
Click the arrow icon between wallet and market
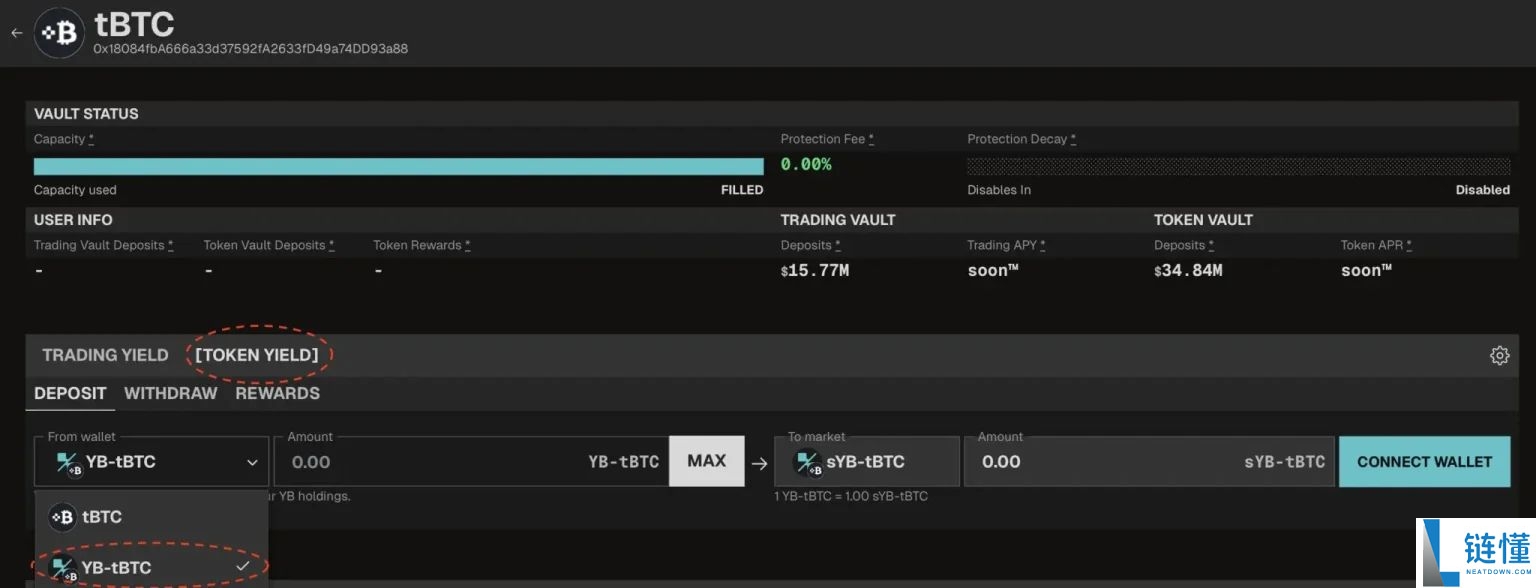tap(759, 462)
